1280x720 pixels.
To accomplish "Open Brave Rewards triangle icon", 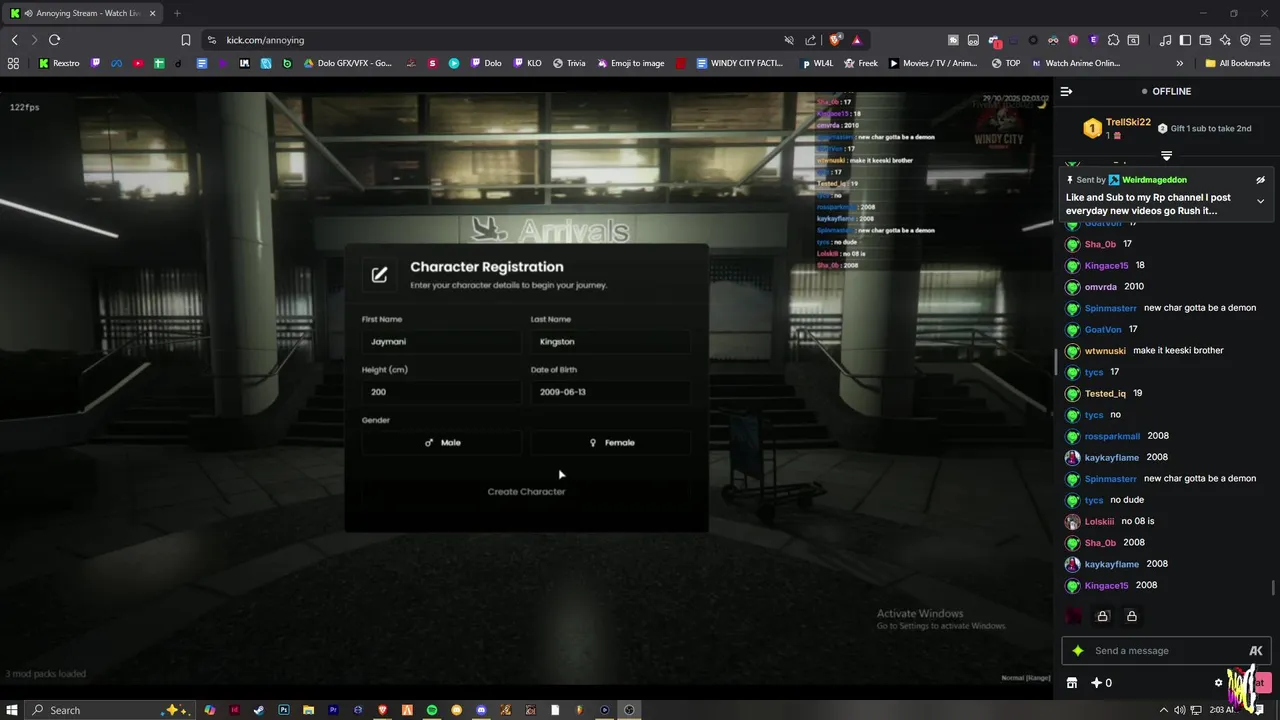I will (857, 40).
